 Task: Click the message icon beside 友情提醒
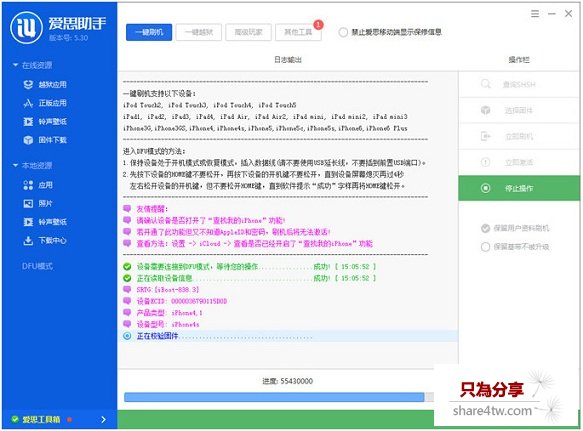click(x=127, y=209)
